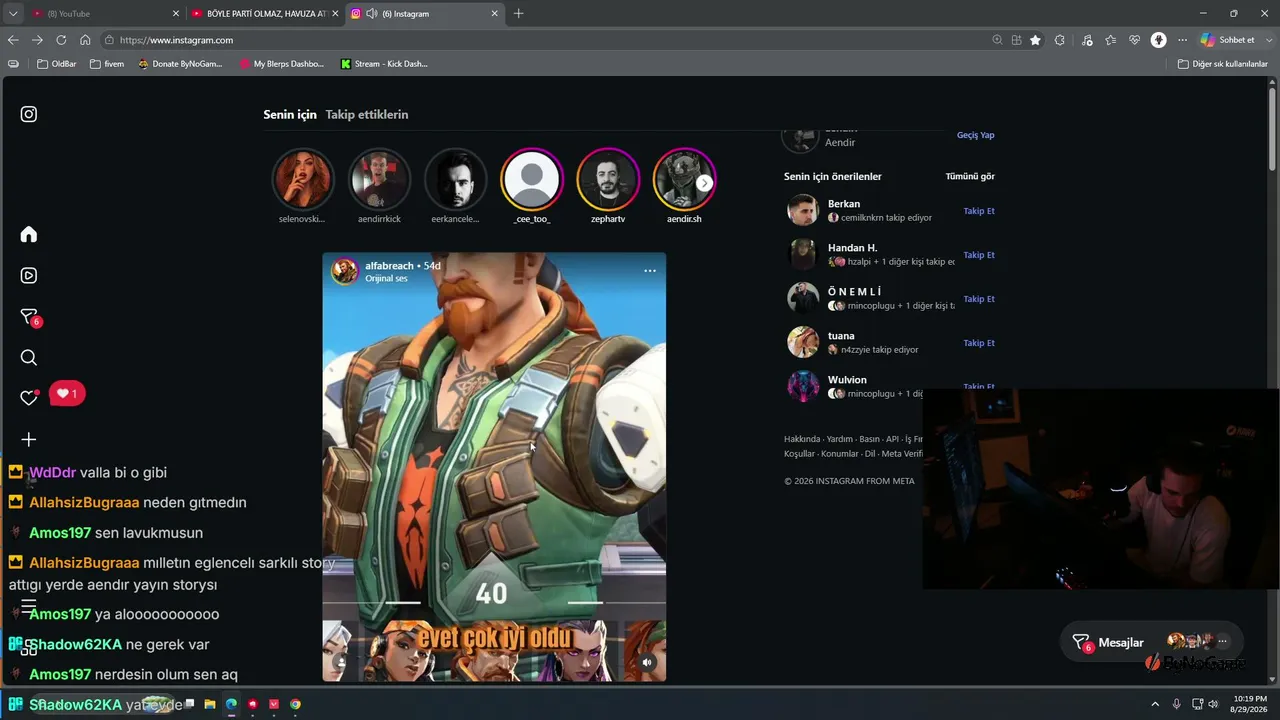1280x720 pixels.
Task: Create a new post with plus icon
Action: pyautogui.click(x=29, y=439)
